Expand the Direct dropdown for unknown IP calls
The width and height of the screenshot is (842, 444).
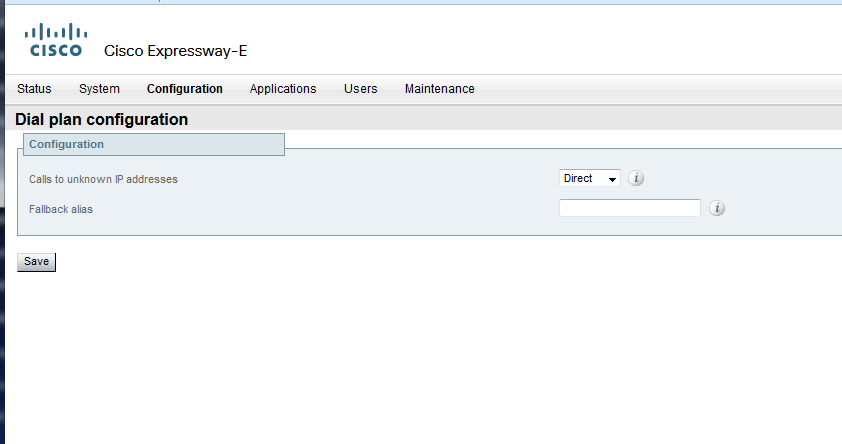coord(590,178)
